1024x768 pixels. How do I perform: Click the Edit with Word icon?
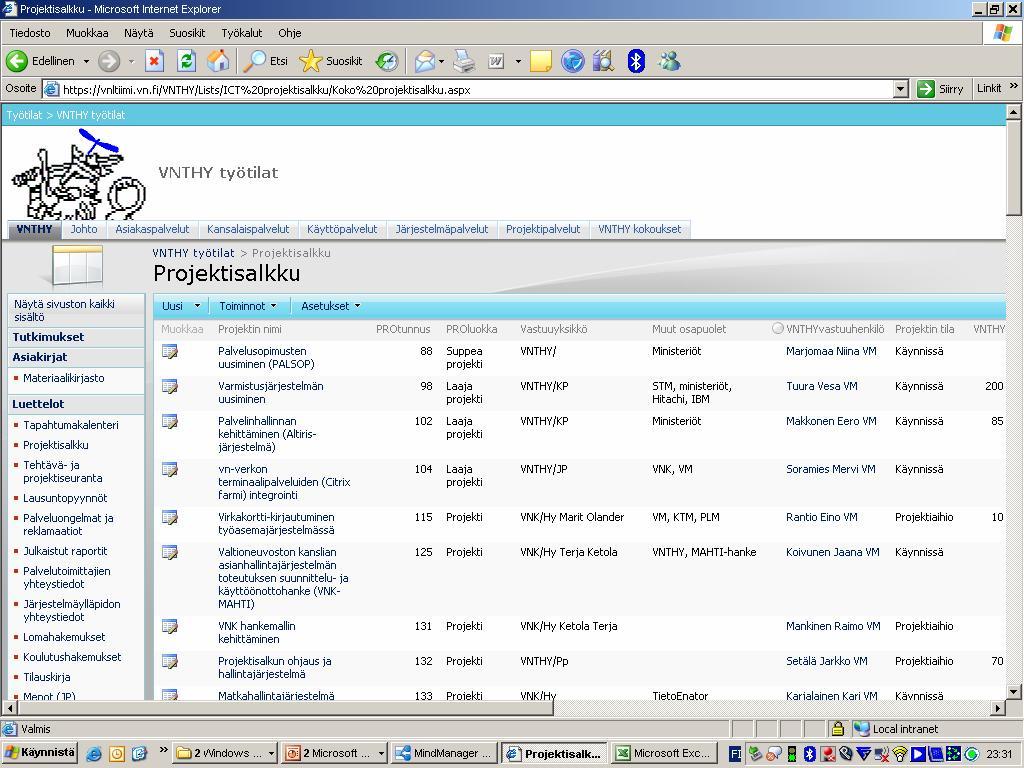point(496,61)
